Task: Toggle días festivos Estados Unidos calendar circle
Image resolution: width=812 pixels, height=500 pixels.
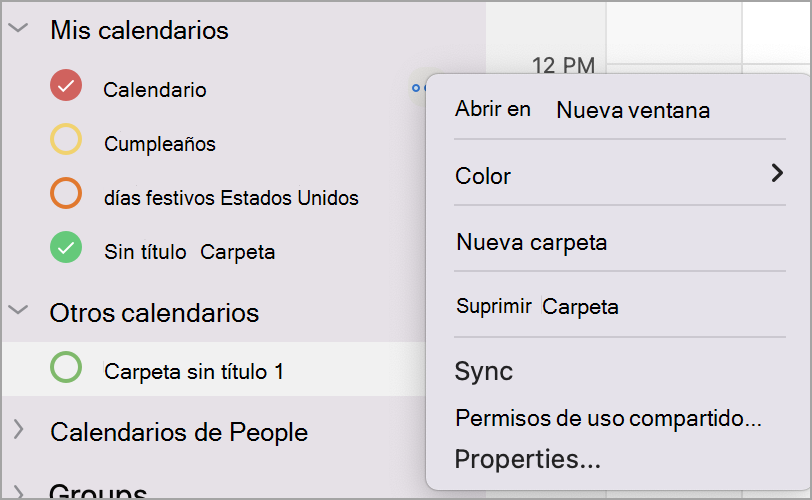Action: (66, 193)
